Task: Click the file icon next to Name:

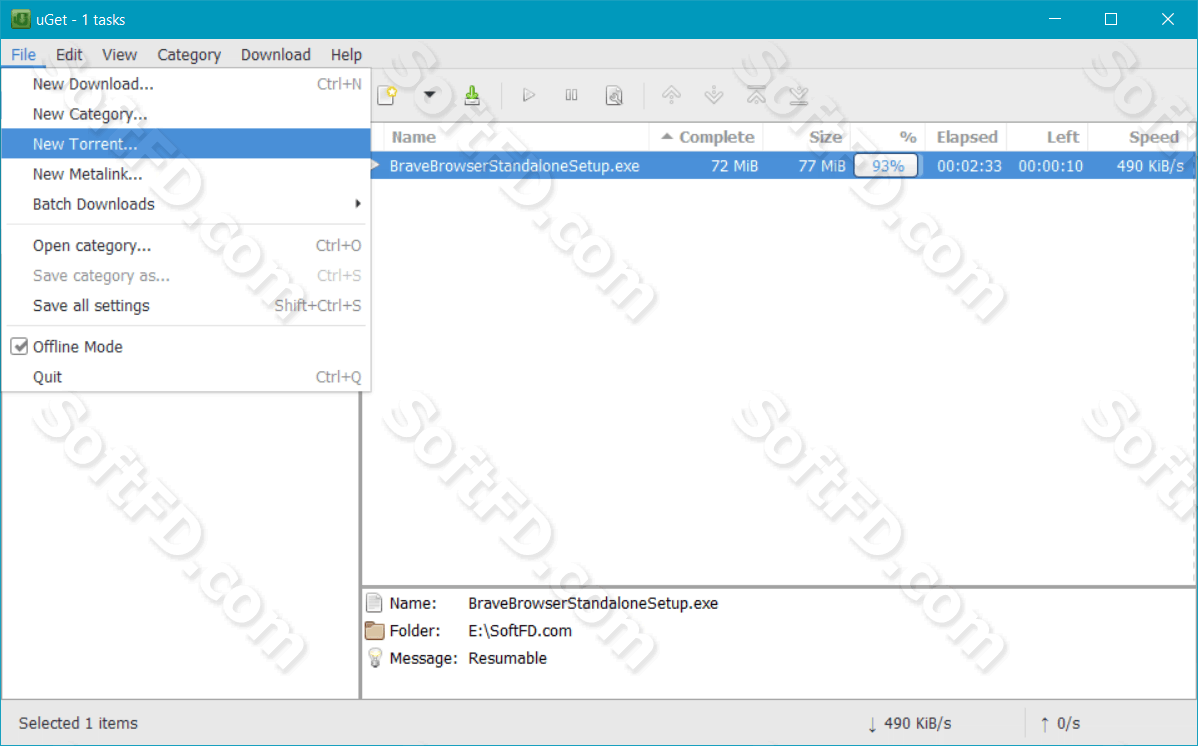Action: pyautogui.click(x=374, y=603)
